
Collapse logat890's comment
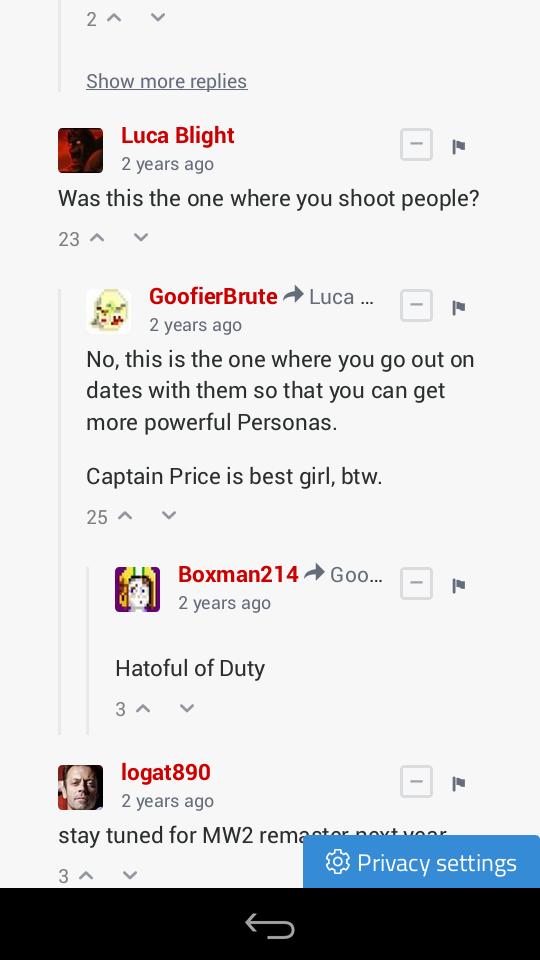pyautogui.click(x=416, y=782)
